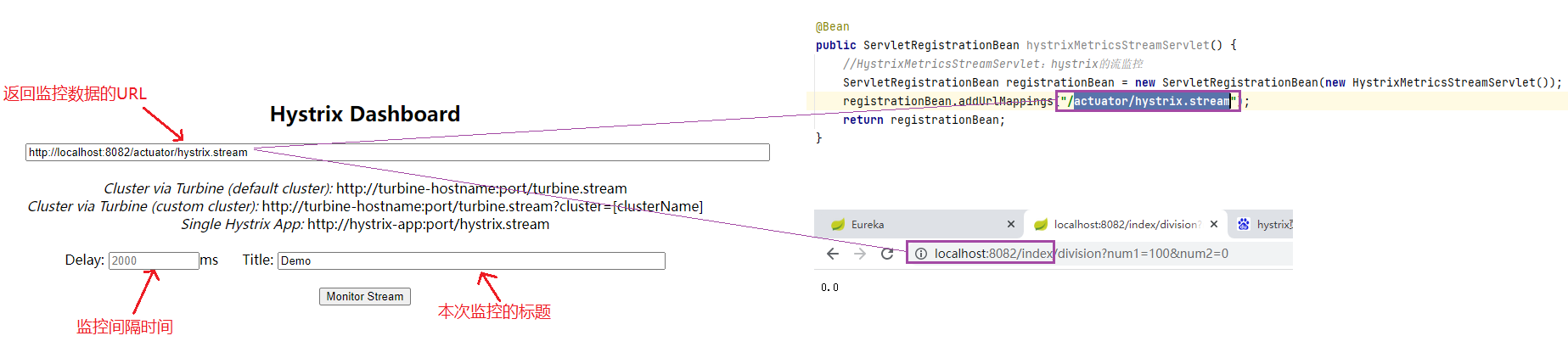This screenshot has width=1568, height=347.
Task: Click the Baidu paw icon on hystrix tab
Action: (x=1244, y=224)
